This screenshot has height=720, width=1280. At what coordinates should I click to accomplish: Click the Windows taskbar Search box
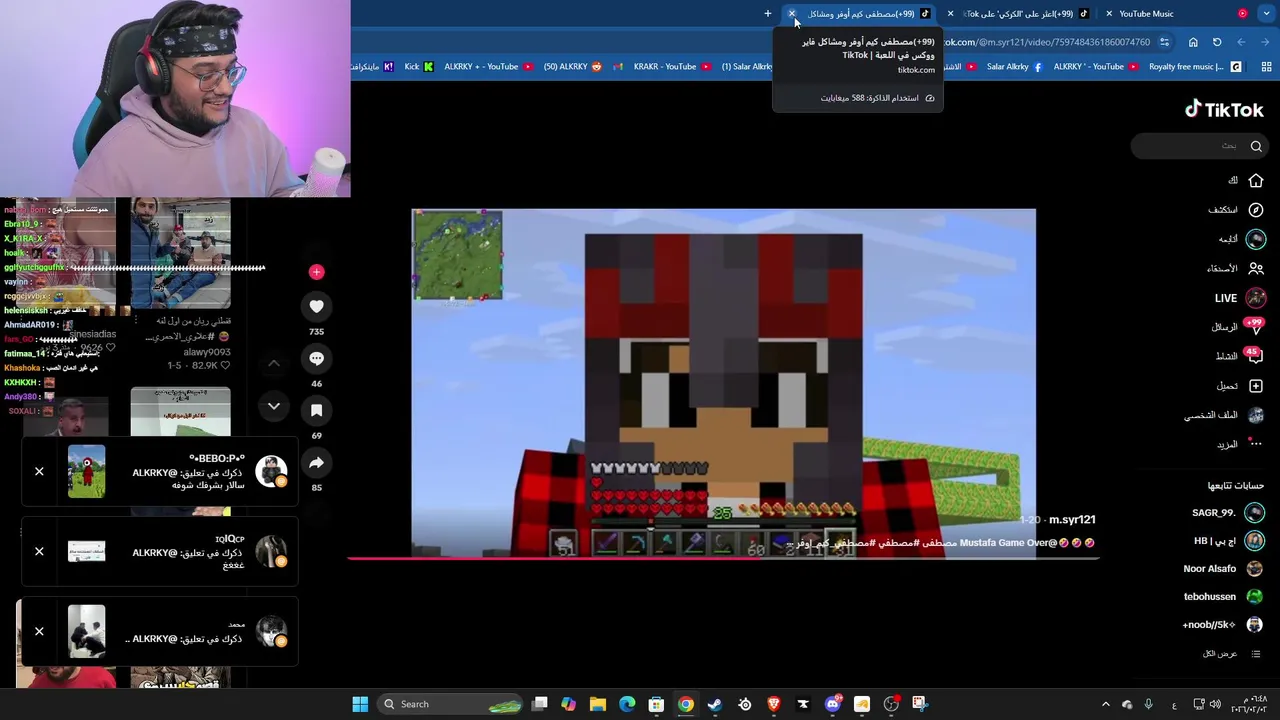[452, 704]
